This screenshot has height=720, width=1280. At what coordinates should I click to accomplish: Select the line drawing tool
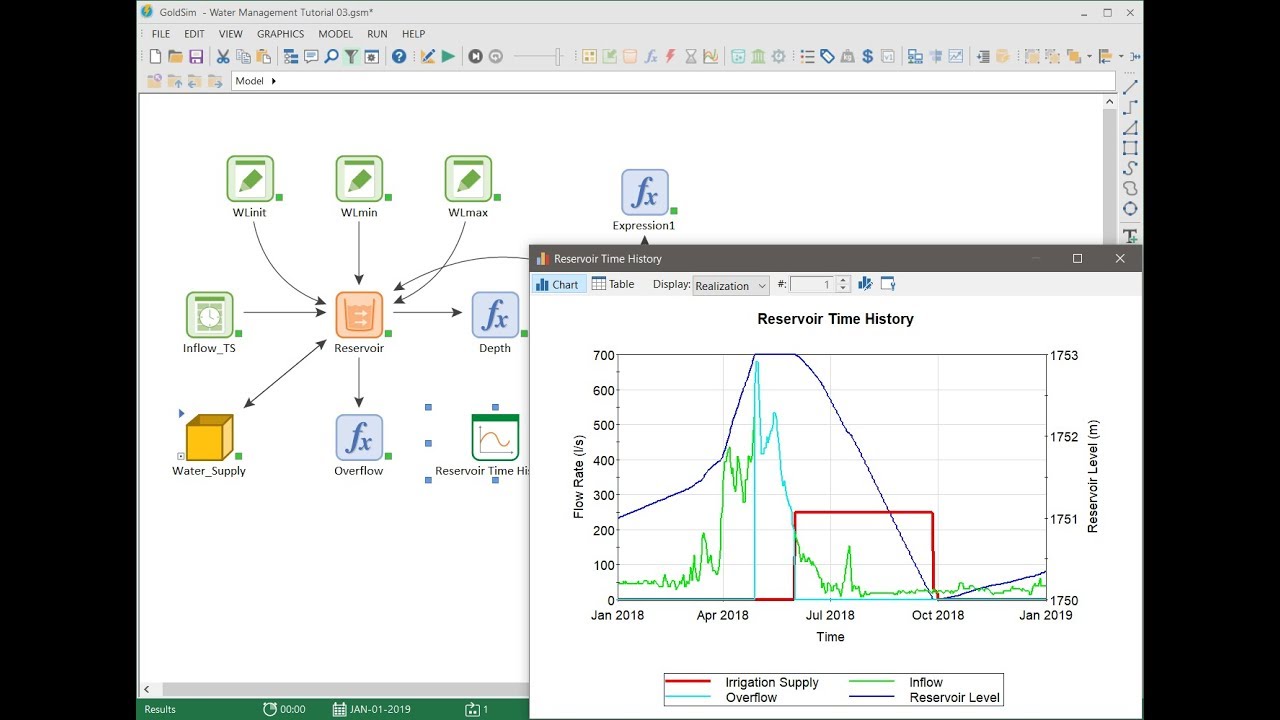click(x=1130, y=88)
